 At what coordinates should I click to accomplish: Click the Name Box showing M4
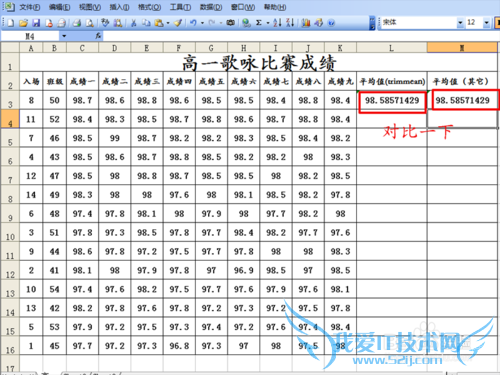click(x=30, y=36)
